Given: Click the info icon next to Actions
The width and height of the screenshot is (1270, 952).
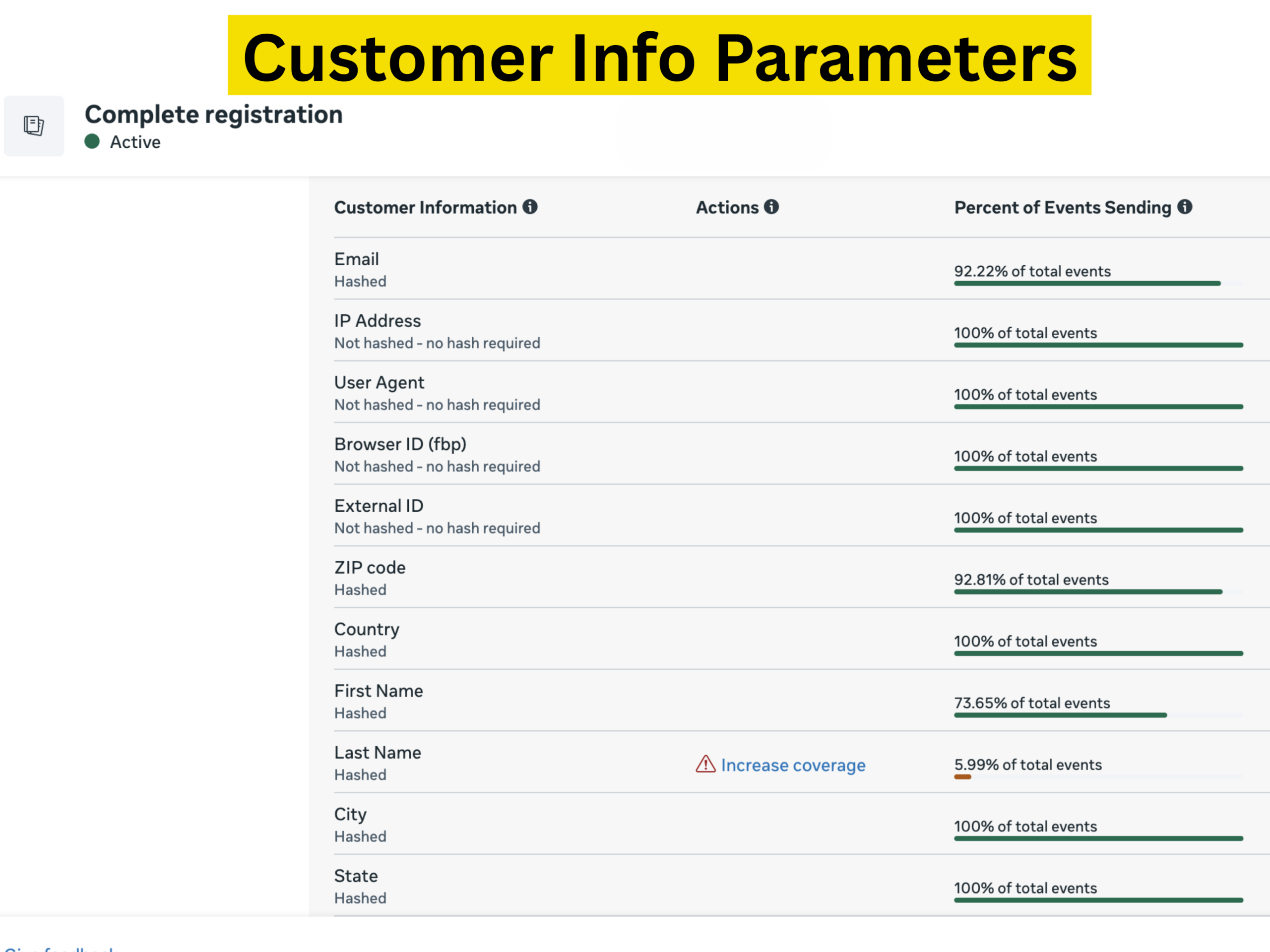Looking at the screenshot, I should point(771,207).
